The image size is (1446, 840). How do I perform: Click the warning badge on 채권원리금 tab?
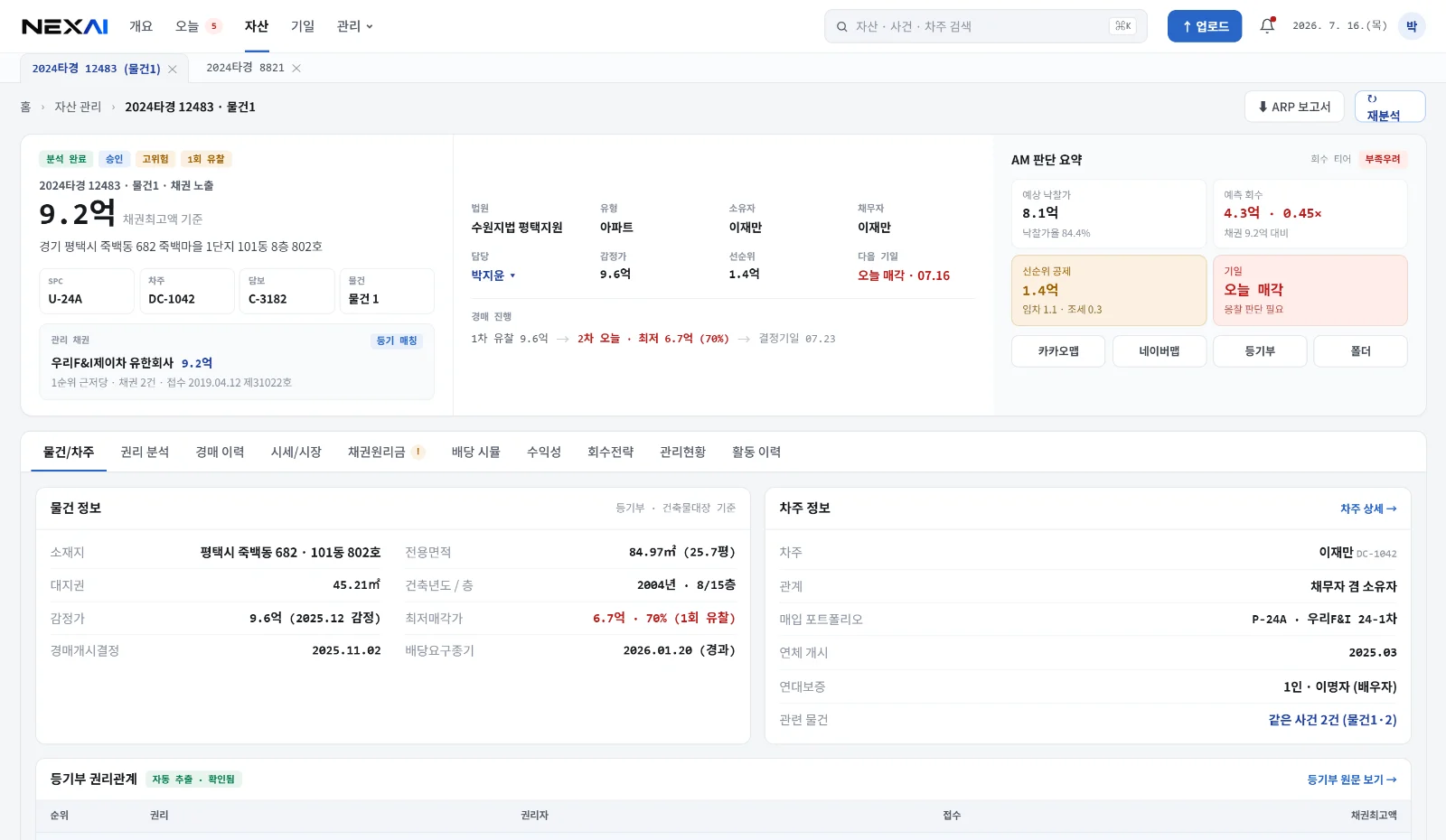coord(418,452)
